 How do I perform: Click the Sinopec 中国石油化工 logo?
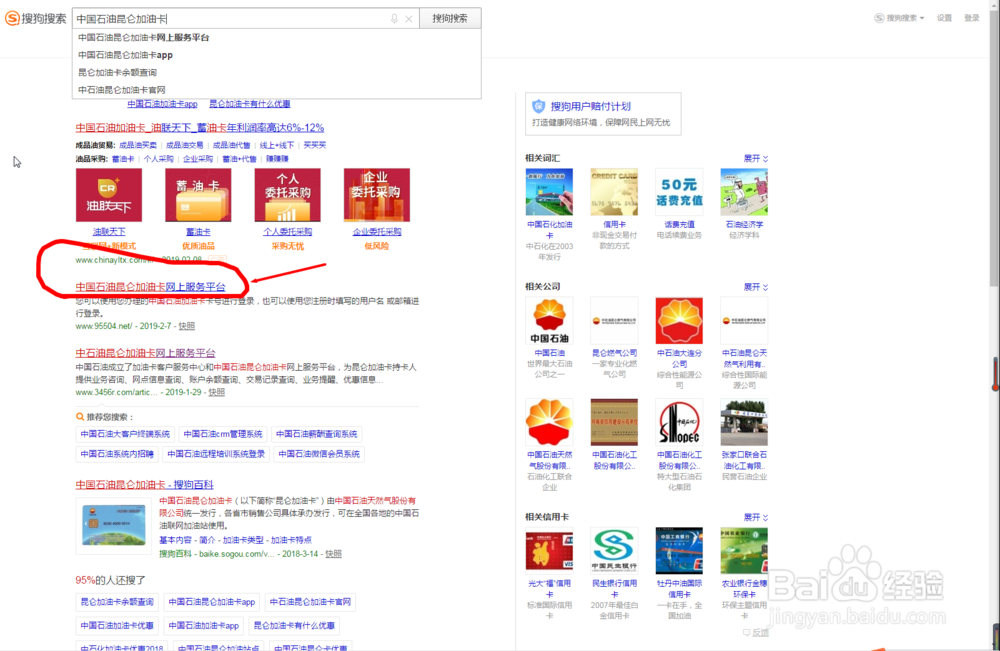click(x=679, y=422)
